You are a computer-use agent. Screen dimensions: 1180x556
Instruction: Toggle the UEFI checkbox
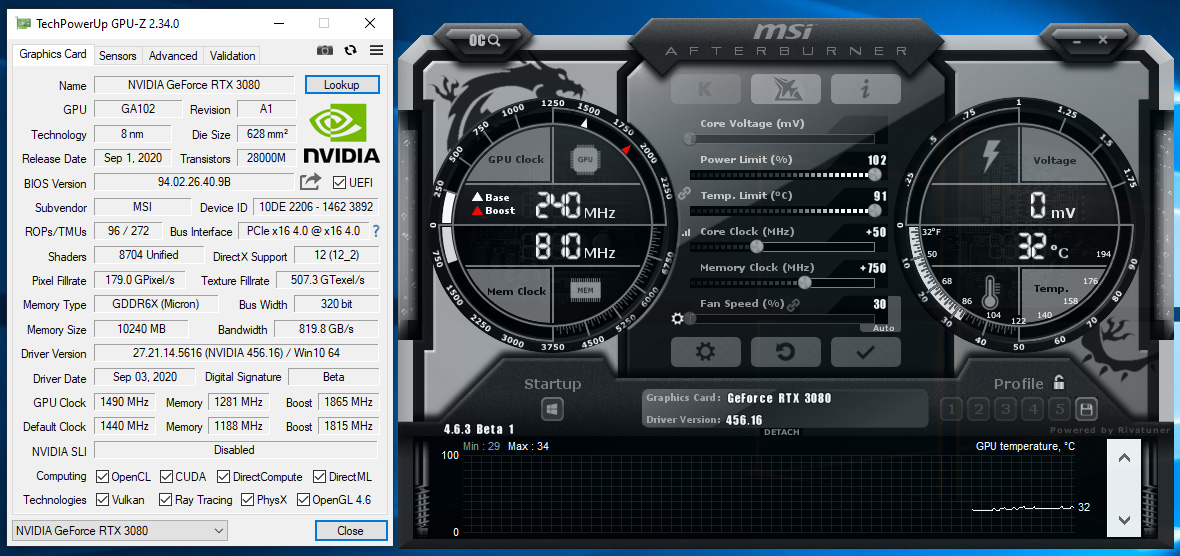[339, 182]
